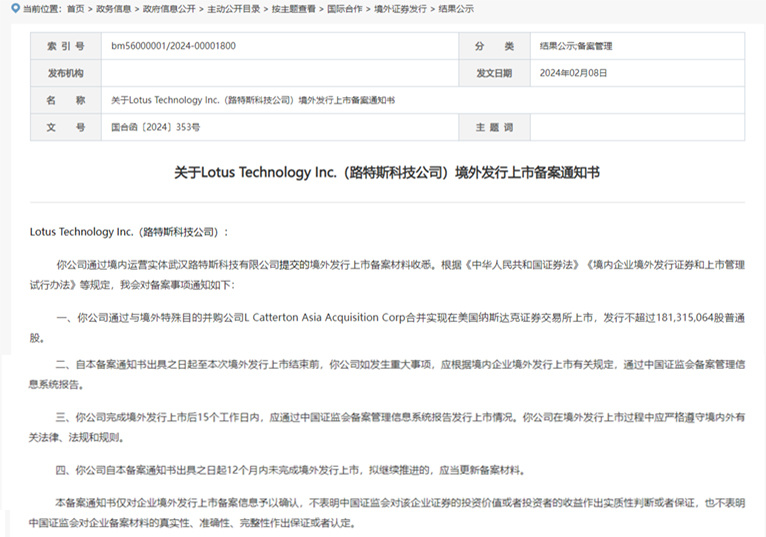Click the 名称 table label

tap(66, 100)
